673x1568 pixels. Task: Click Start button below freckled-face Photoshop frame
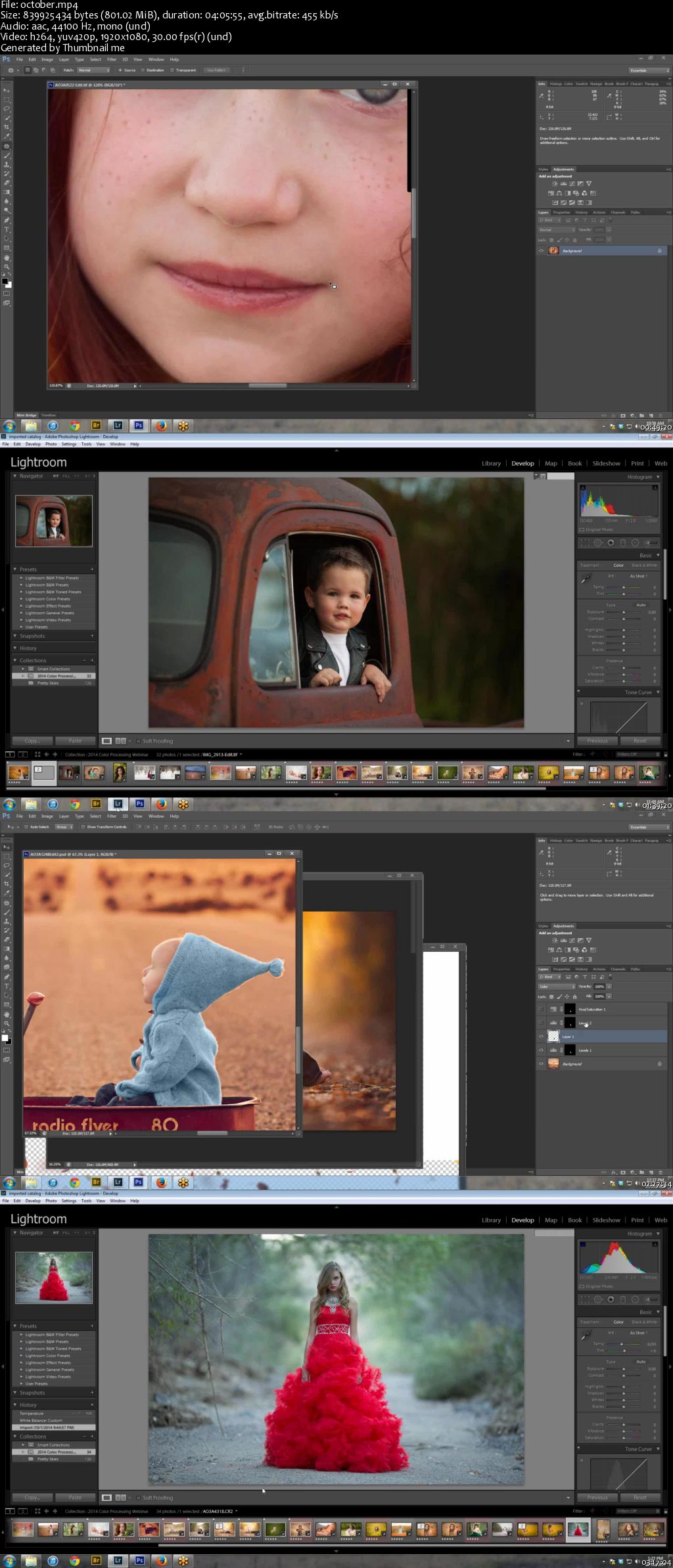9,426
